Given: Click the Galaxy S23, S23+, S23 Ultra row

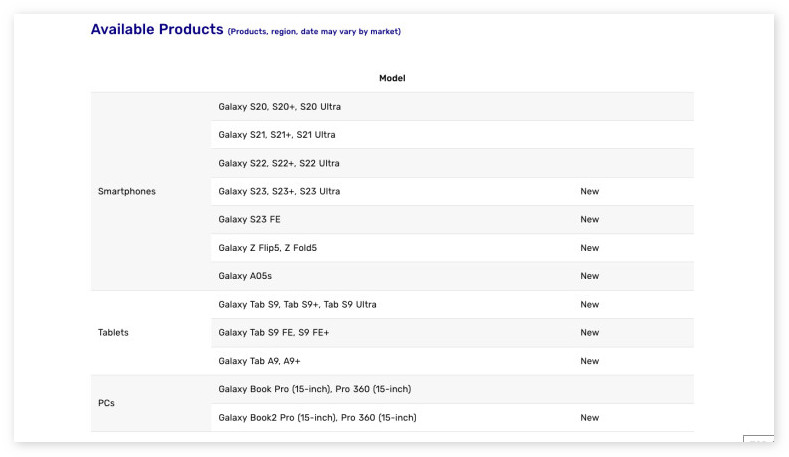Looking at the screenshot, I should tap(279, 191).
